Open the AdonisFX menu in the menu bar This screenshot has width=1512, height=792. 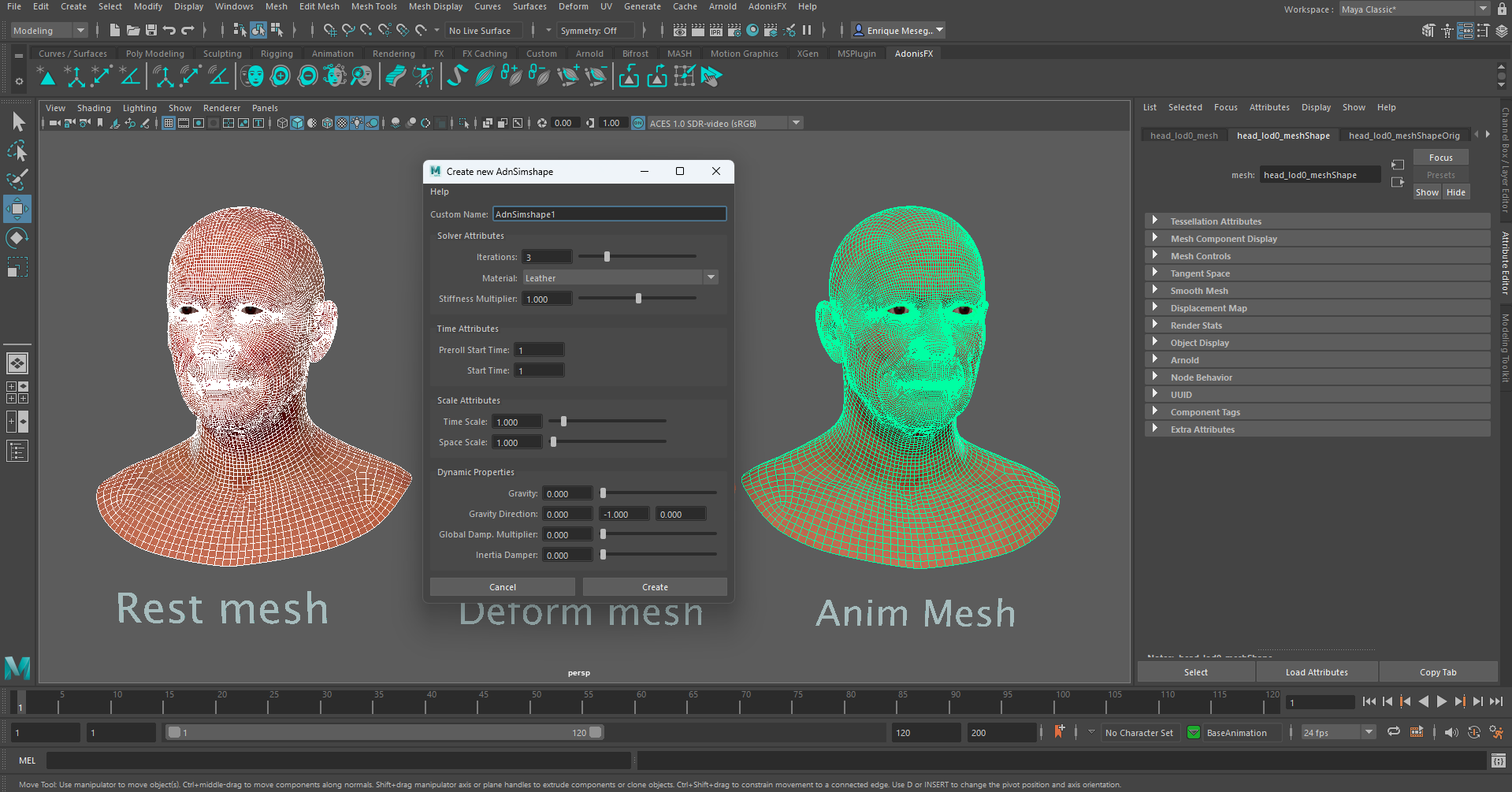767,6
